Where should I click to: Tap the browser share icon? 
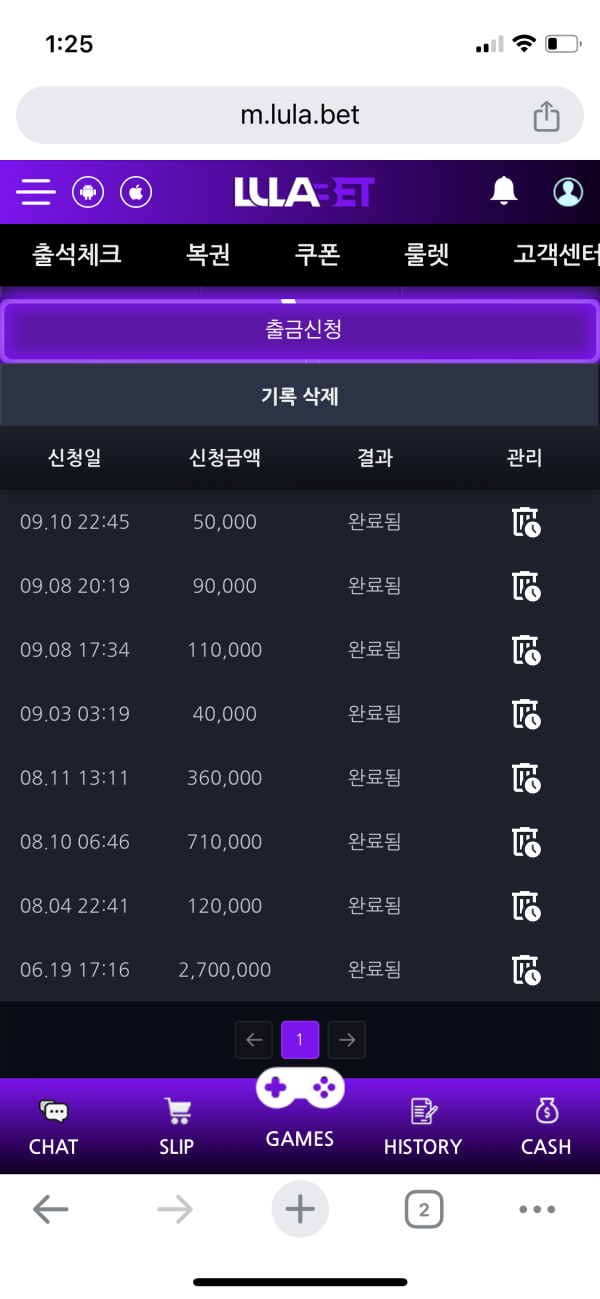[546, 116]
